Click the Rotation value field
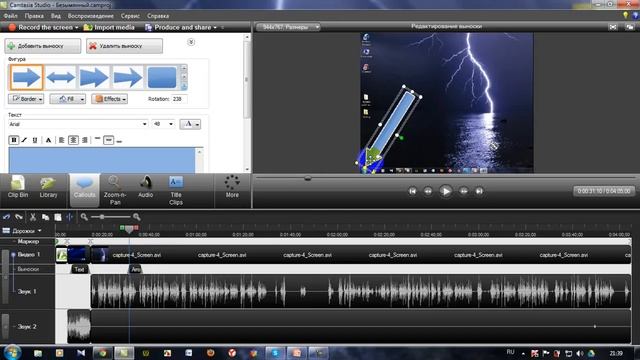 tap(179, 99)
